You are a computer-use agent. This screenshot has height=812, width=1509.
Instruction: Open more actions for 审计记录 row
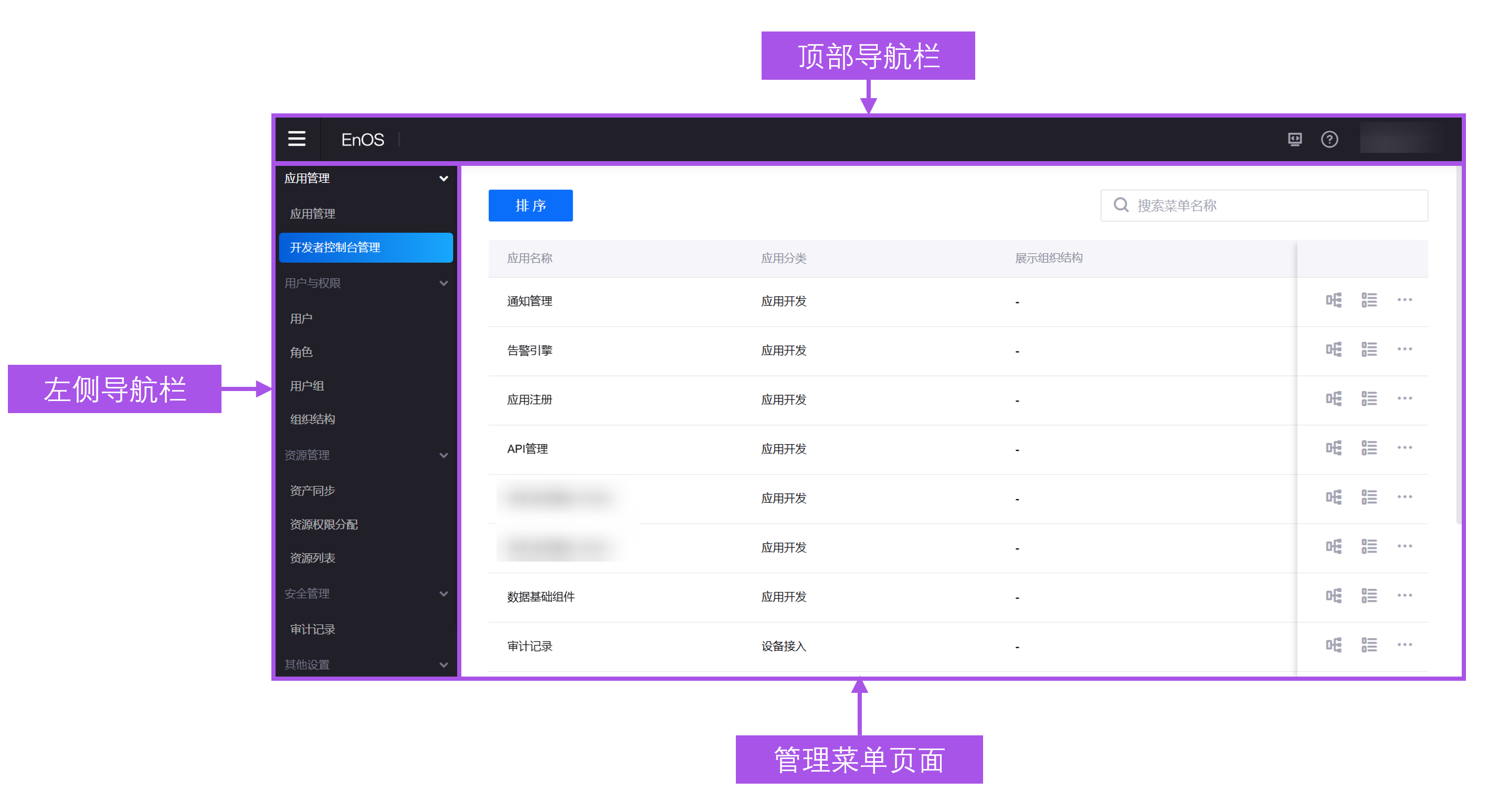[x=1405, y=645]
